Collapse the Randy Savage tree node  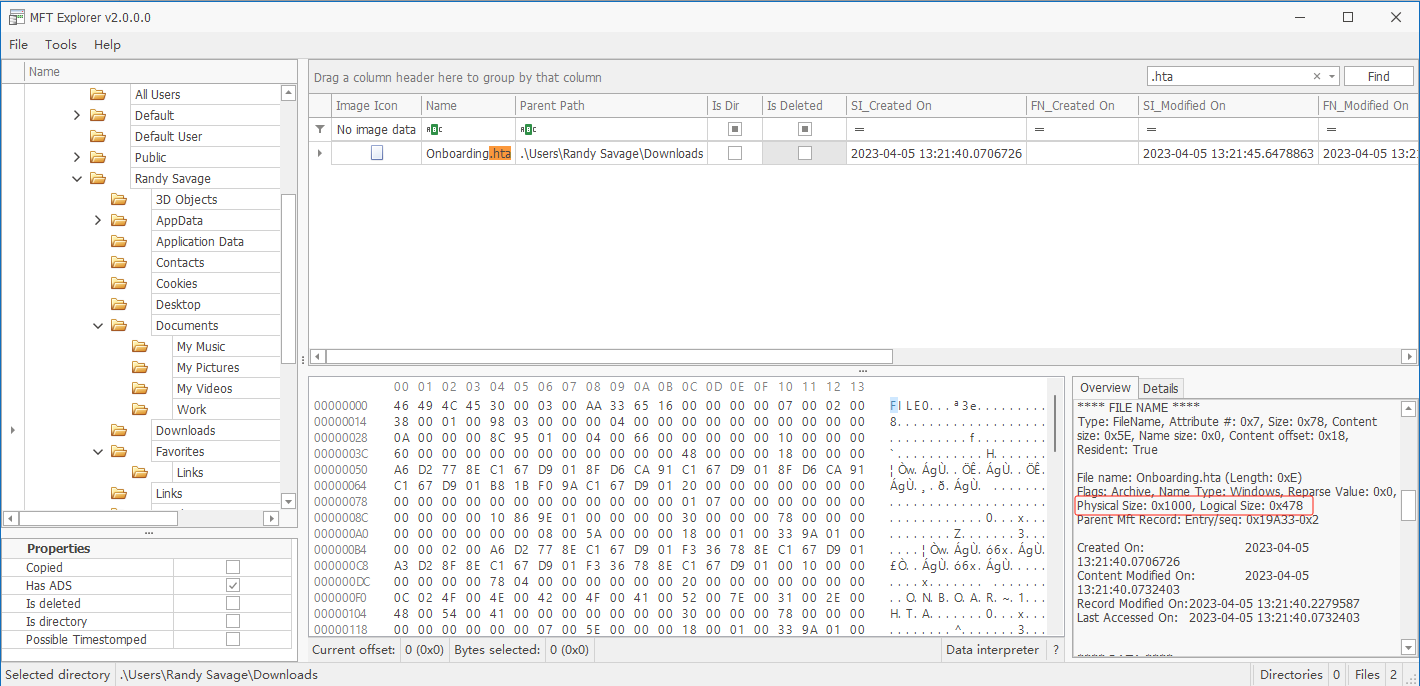tap(77, 178)
